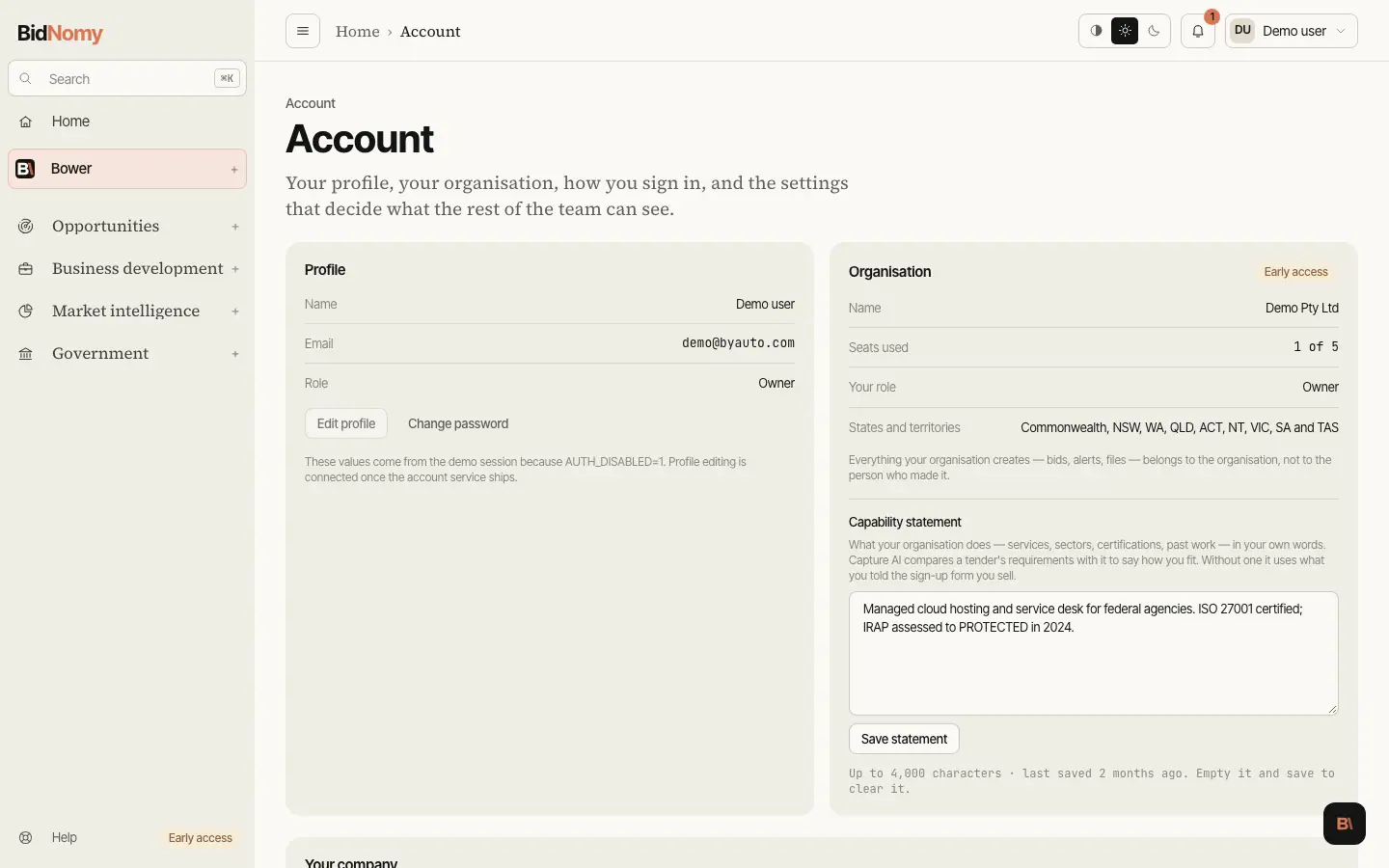This screenshot has width=1389, height=868.
Task: Expand the Bower section
Action: coord(234,170)
